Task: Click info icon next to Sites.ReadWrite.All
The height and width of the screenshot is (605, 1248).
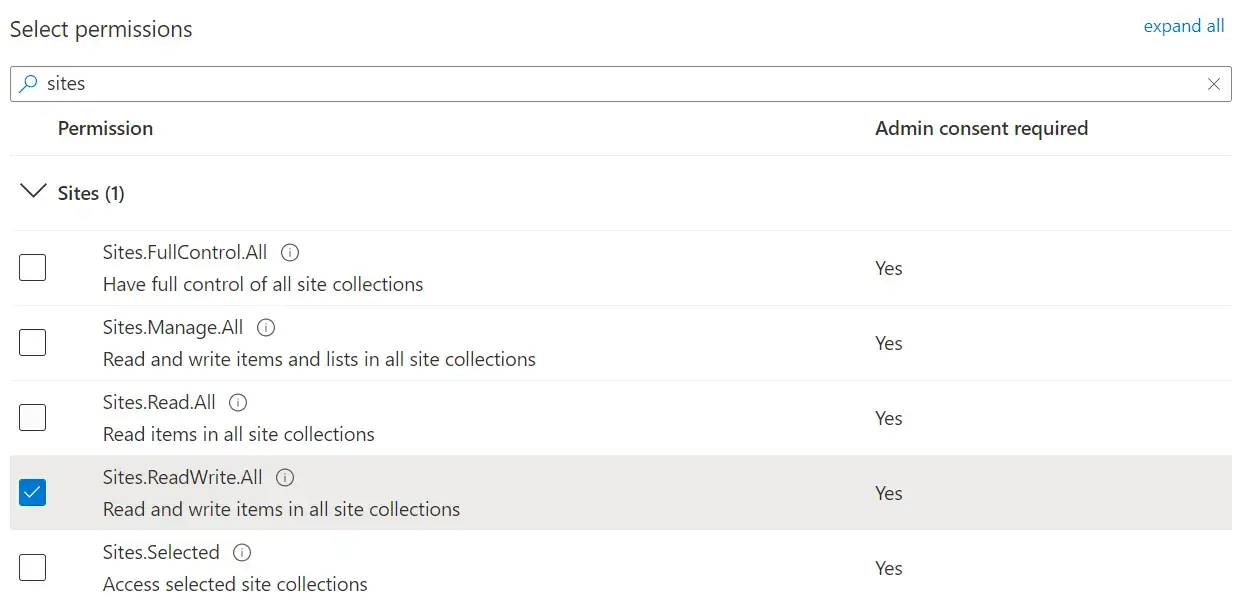Action: (x=284, y=477)
